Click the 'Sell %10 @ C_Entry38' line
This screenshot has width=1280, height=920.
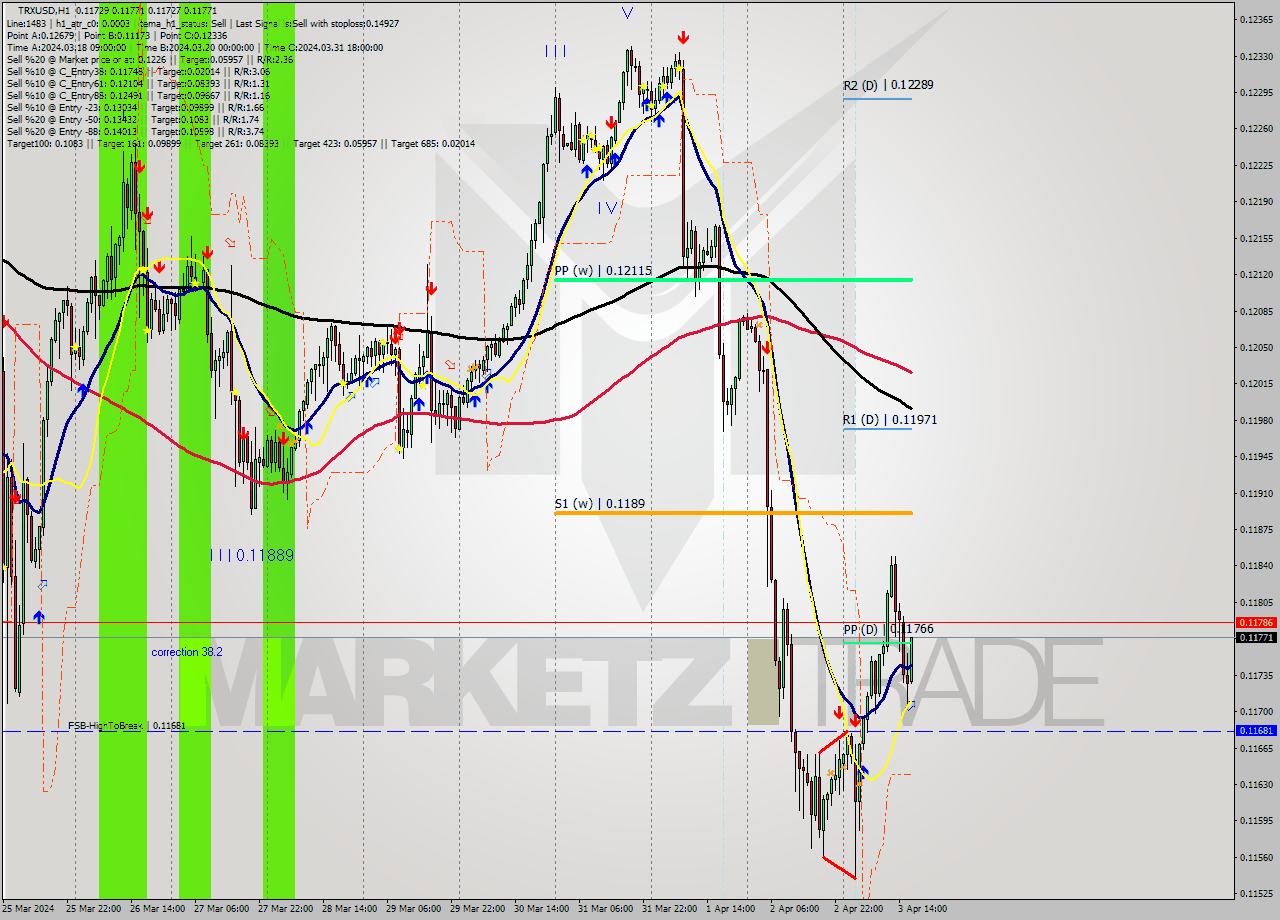pyautogui.click(x=138, y=71)
